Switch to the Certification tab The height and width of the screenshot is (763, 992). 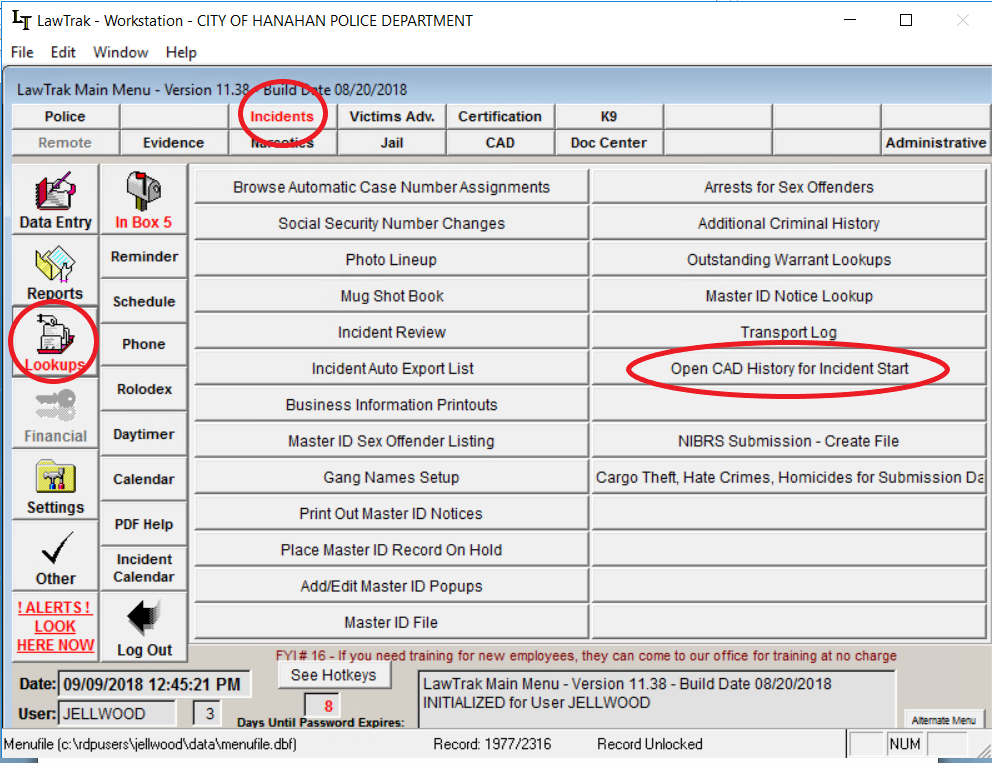pos(500,116)
